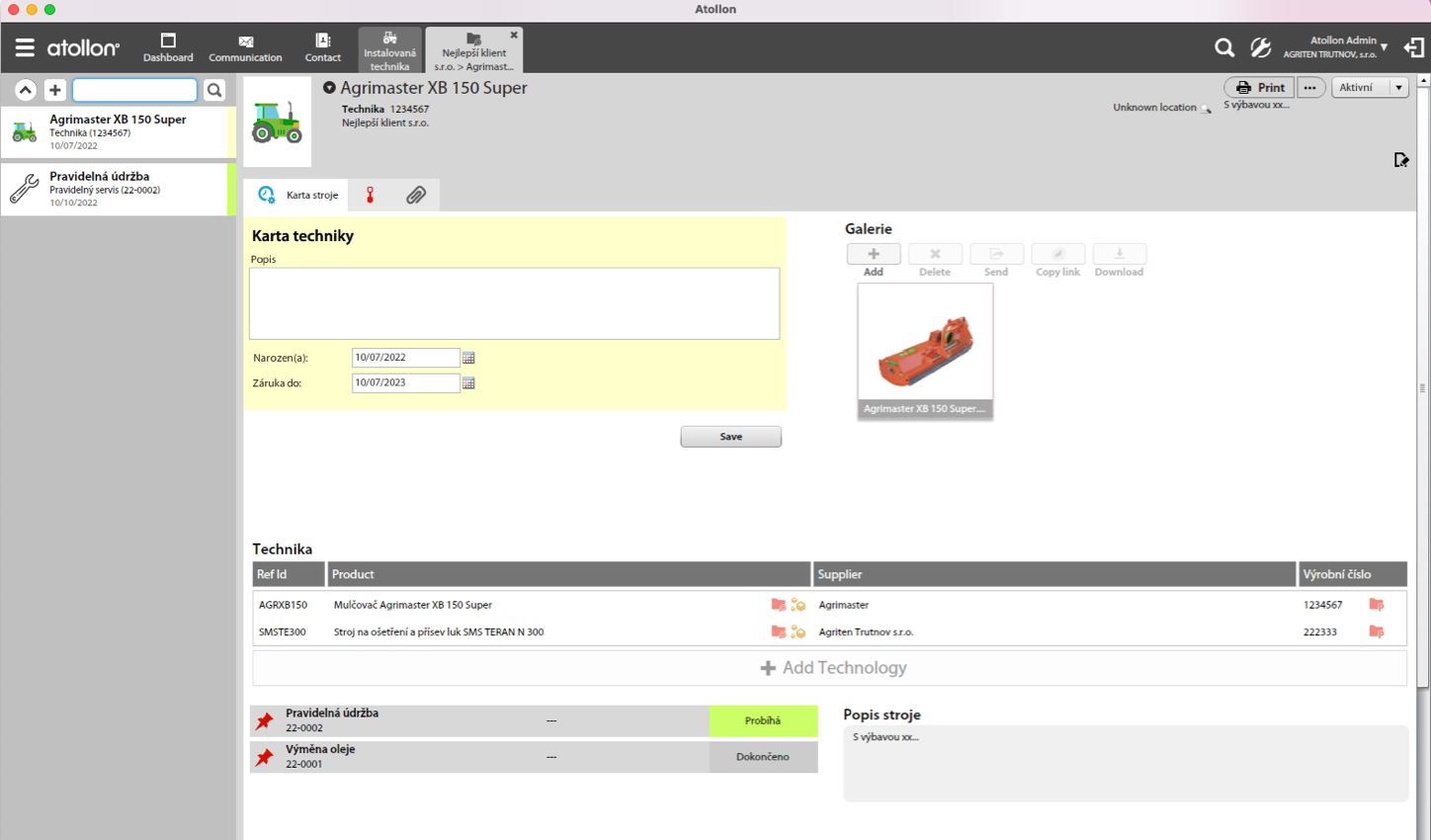
Task: Collapse the sidebar list with up chevron
Action: [26, 90]
